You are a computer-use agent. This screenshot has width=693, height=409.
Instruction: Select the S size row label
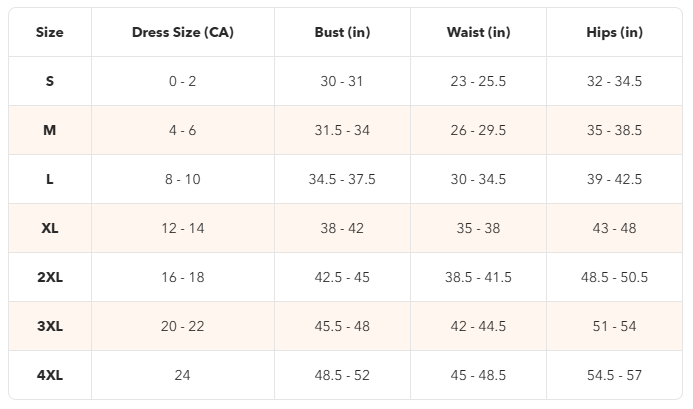point(49,81)
